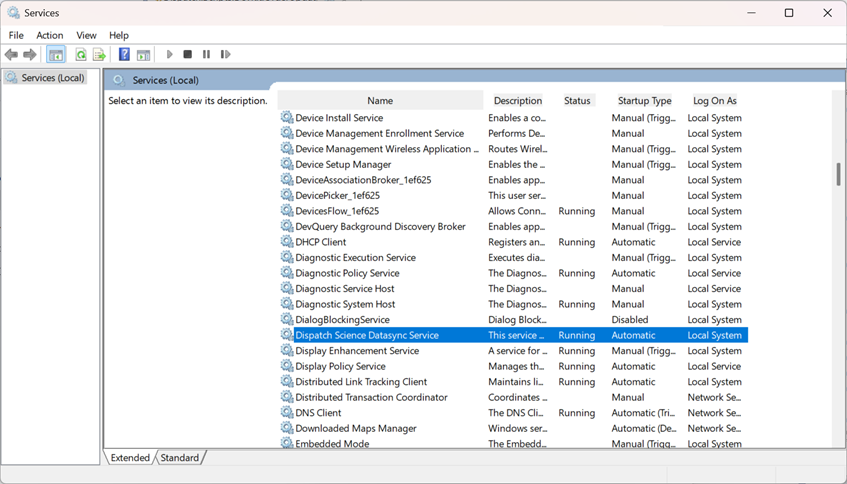This screenshot has height=484, width=847.
Task: Select DevicesFlow_1ef625 service
Action: pos(337,211)
